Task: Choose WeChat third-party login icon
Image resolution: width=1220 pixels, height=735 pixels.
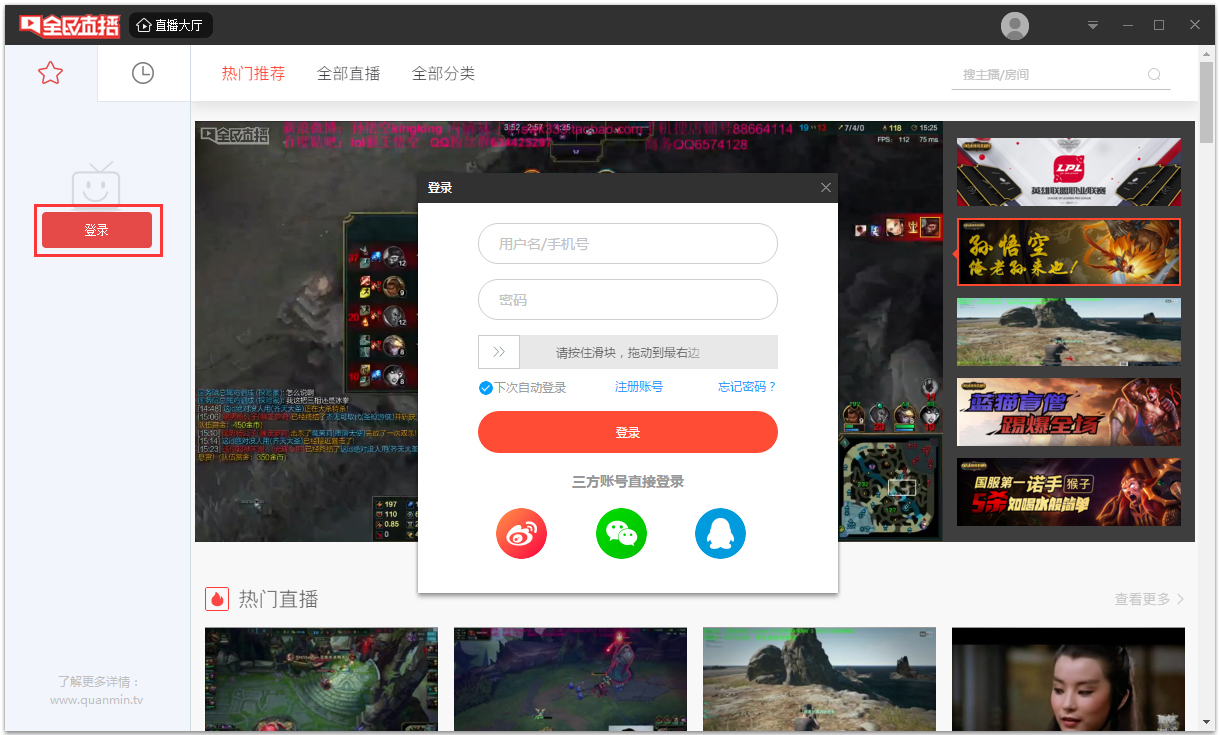Action: pos(621,534)
